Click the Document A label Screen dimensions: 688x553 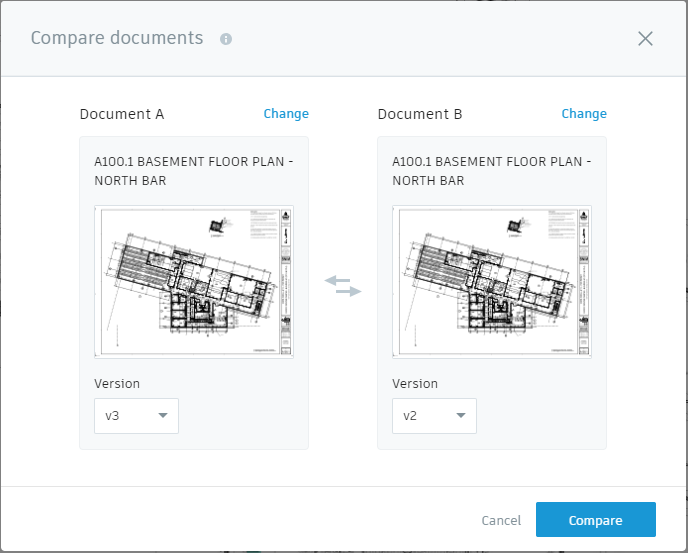click(x=122, y=114)
